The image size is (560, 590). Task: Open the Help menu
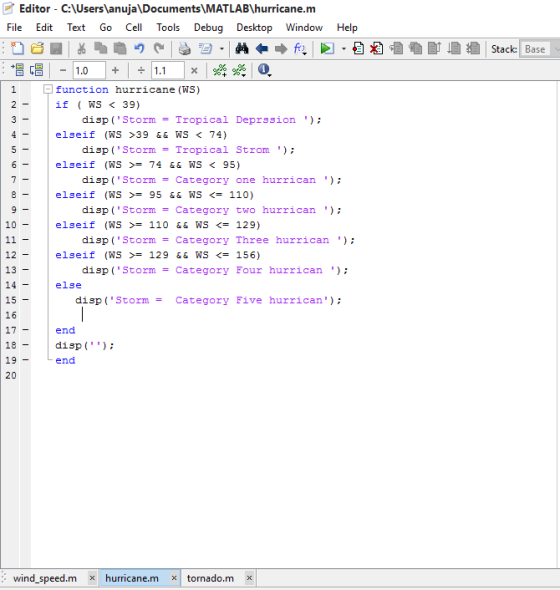(x=347, y=27)
